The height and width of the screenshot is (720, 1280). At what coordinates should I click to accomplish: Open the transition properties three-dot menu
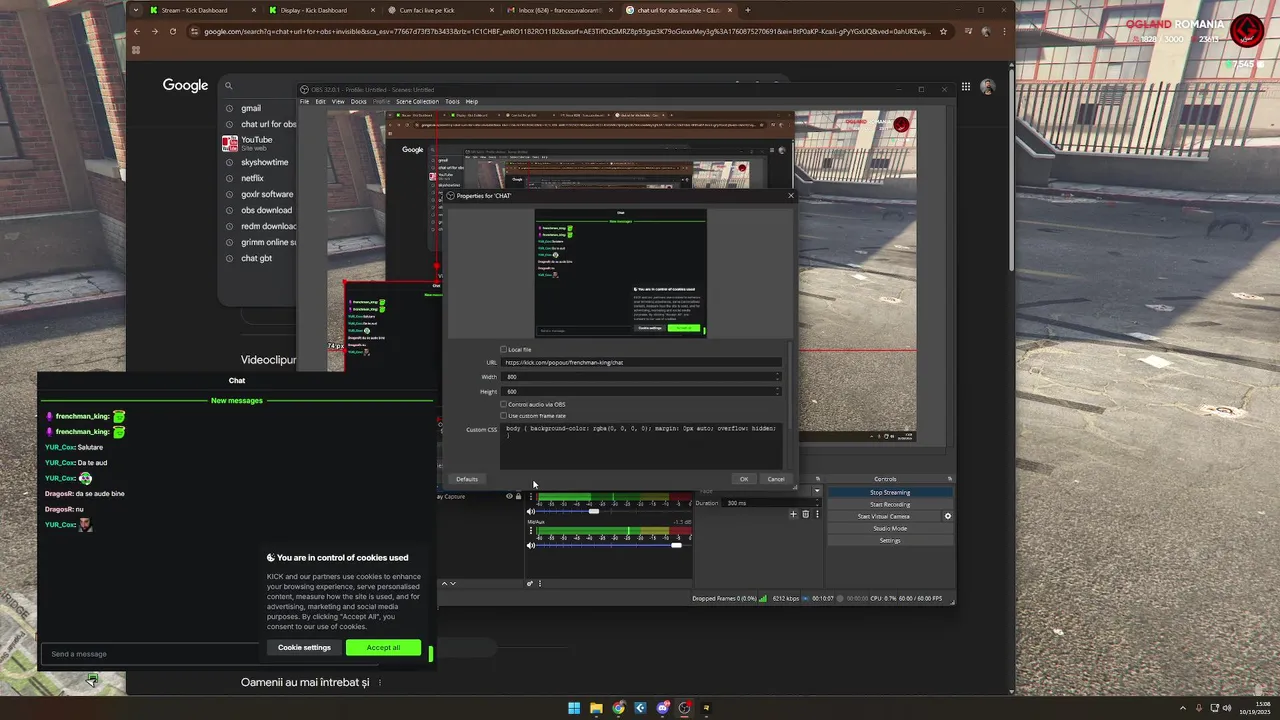click(817, 514)
